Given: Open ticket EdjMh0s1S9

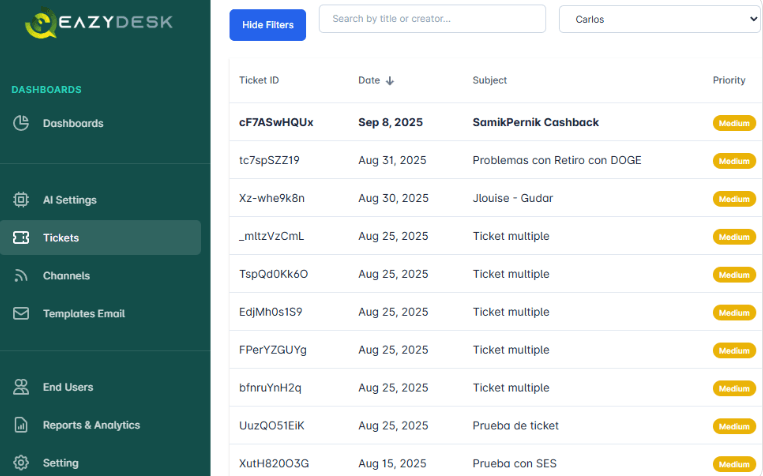Looking at the screenshot, I should click(x=271, y=312).
